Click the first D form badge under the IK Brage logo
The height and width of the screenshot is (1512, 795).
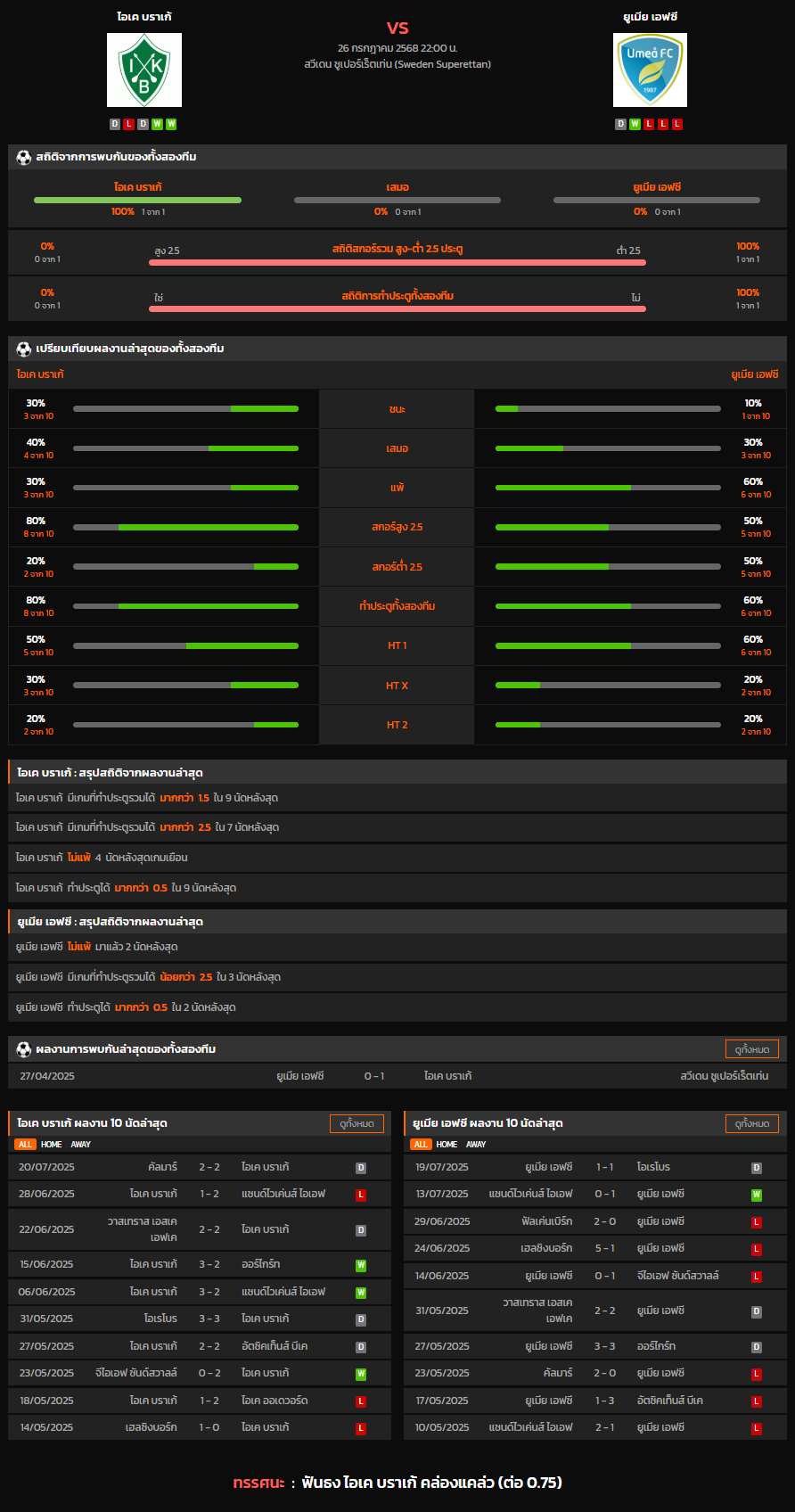115,124
